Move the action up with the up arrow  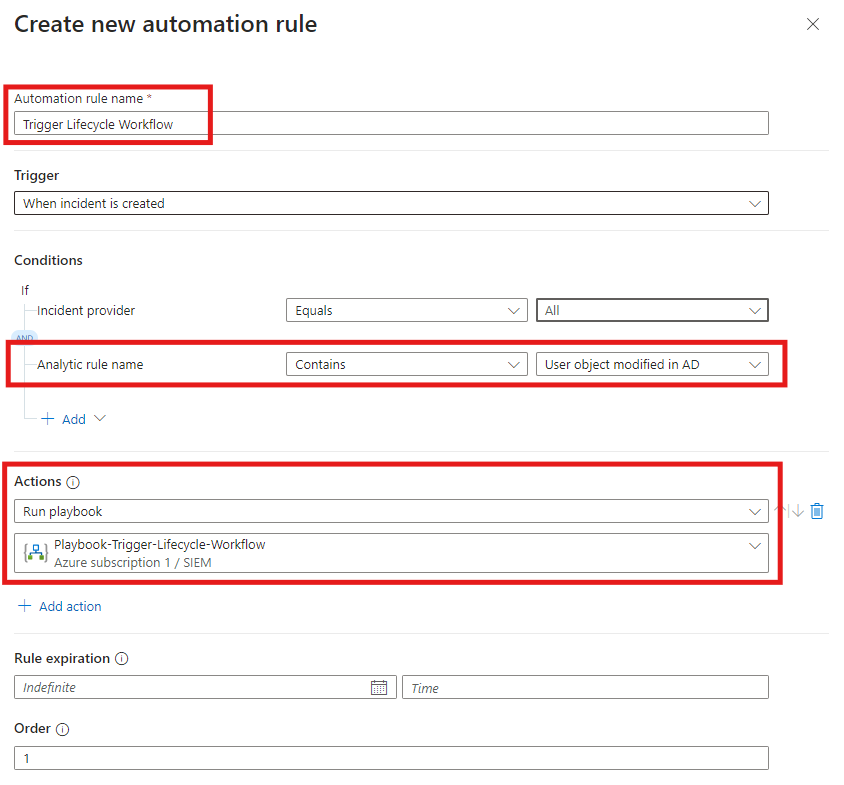781,511
